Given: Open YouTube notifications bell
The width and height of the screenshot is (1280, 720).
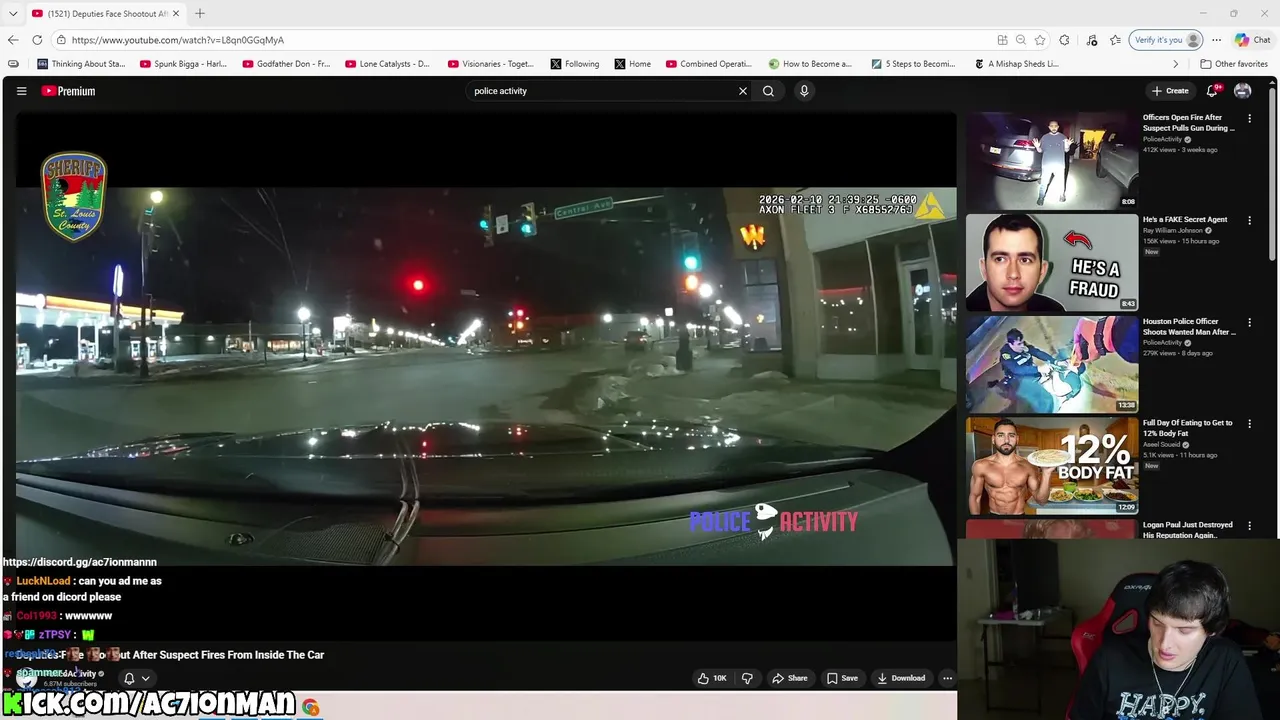Looking at the screenshot, I should [1212, 91].
